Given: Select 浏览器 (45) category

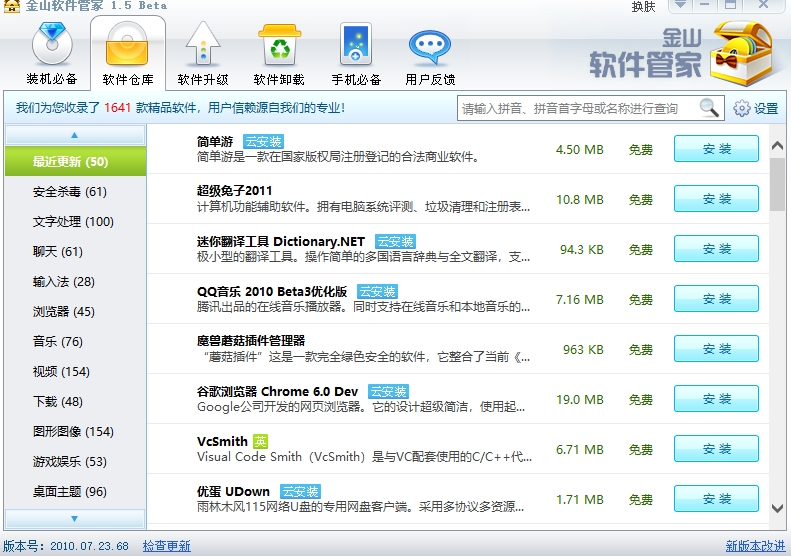Looking at the screenshot, I should [x=75, y=312].
